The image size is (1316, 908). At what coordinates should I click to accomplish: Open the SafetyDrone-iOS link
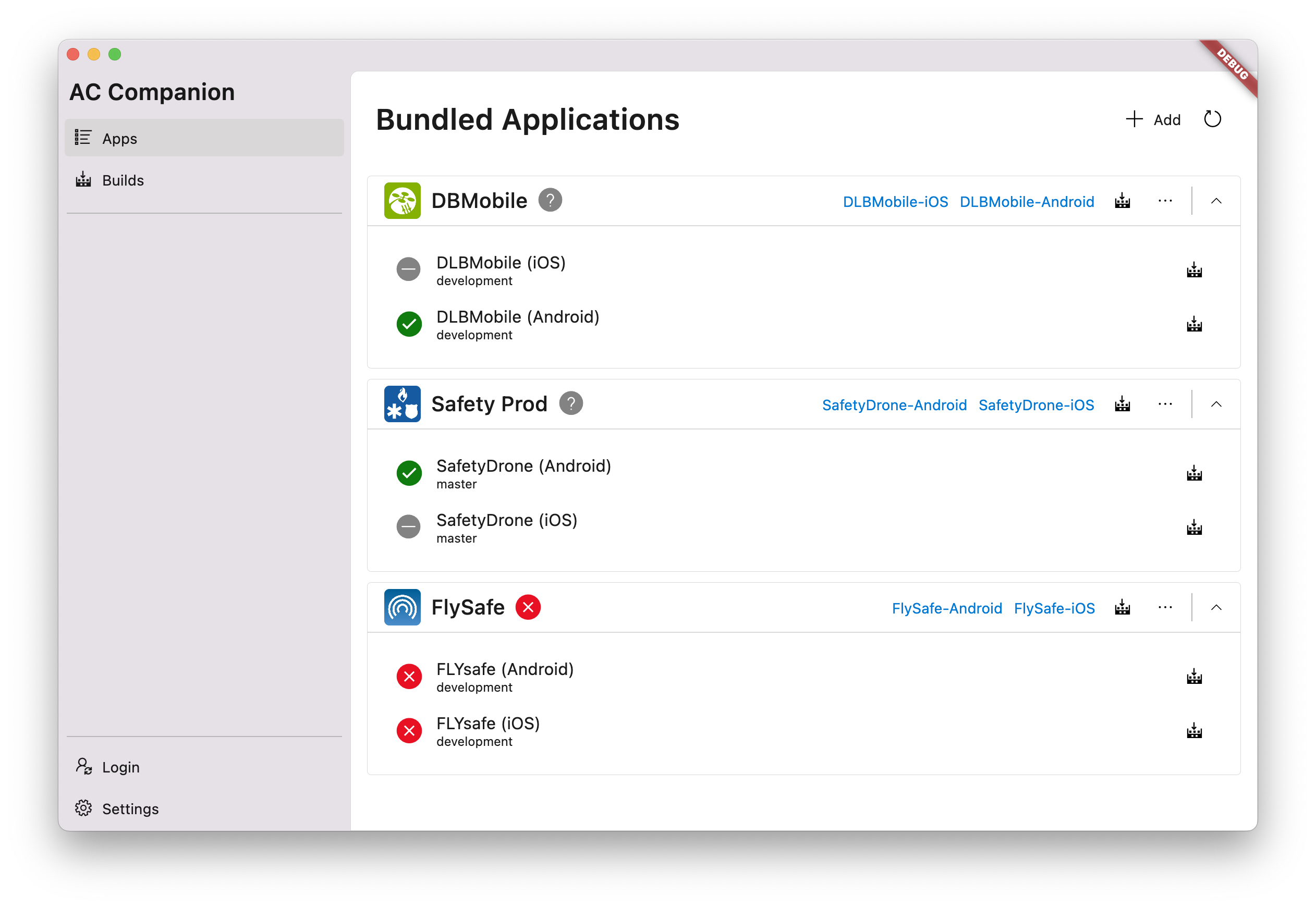1035,404
